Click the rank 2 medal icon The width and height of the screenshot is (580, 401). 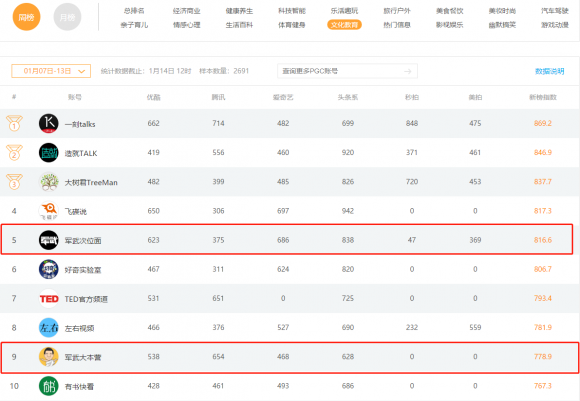click(14, 152)
